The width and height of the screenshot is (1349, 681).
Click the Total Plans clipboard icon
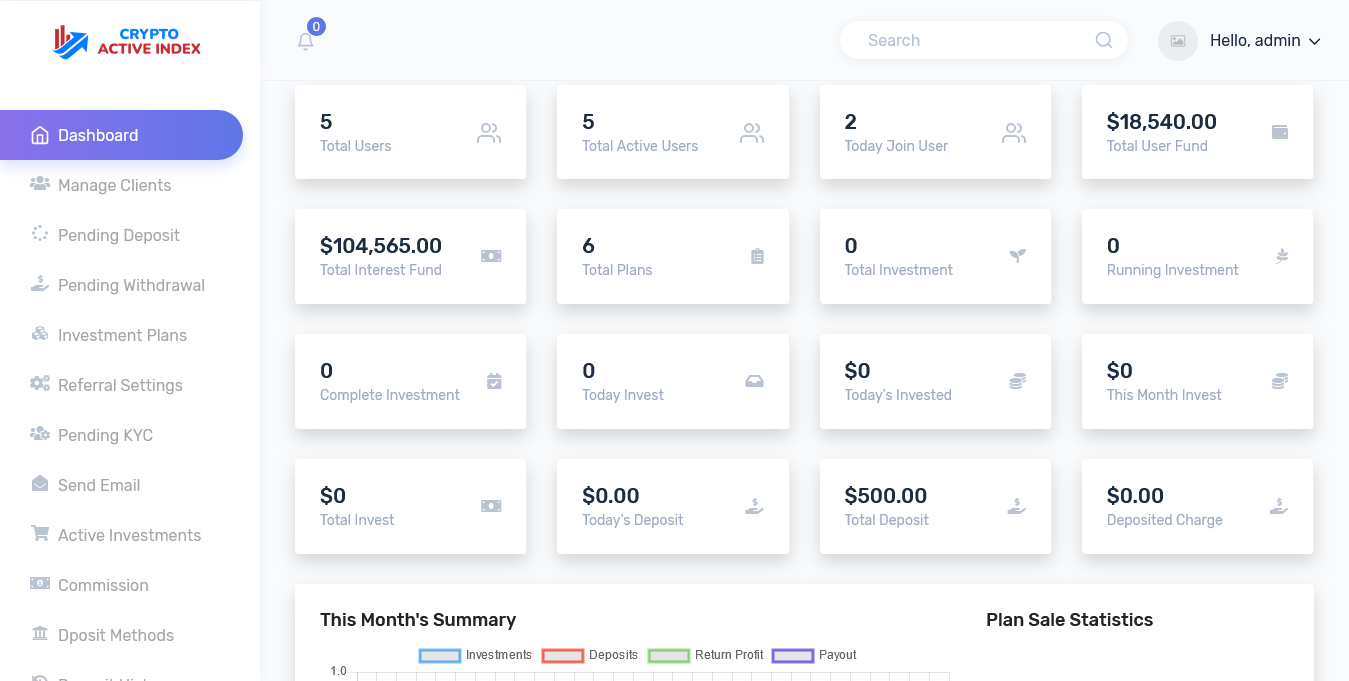(757, 257)
